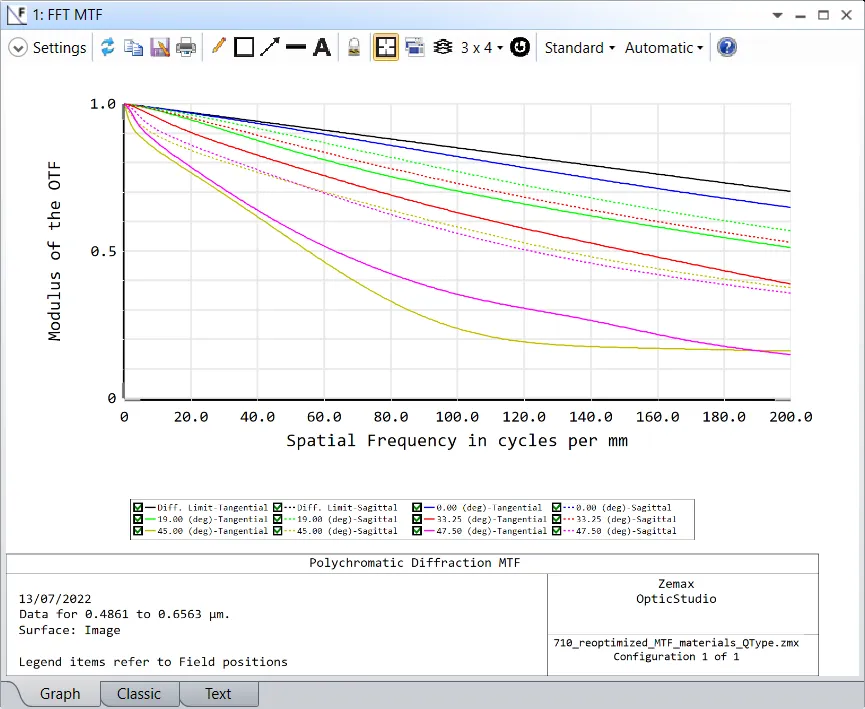This screenshot has height=709, width=865.
Task: Select the arrow annotation tool
Action: click(270, 47)
